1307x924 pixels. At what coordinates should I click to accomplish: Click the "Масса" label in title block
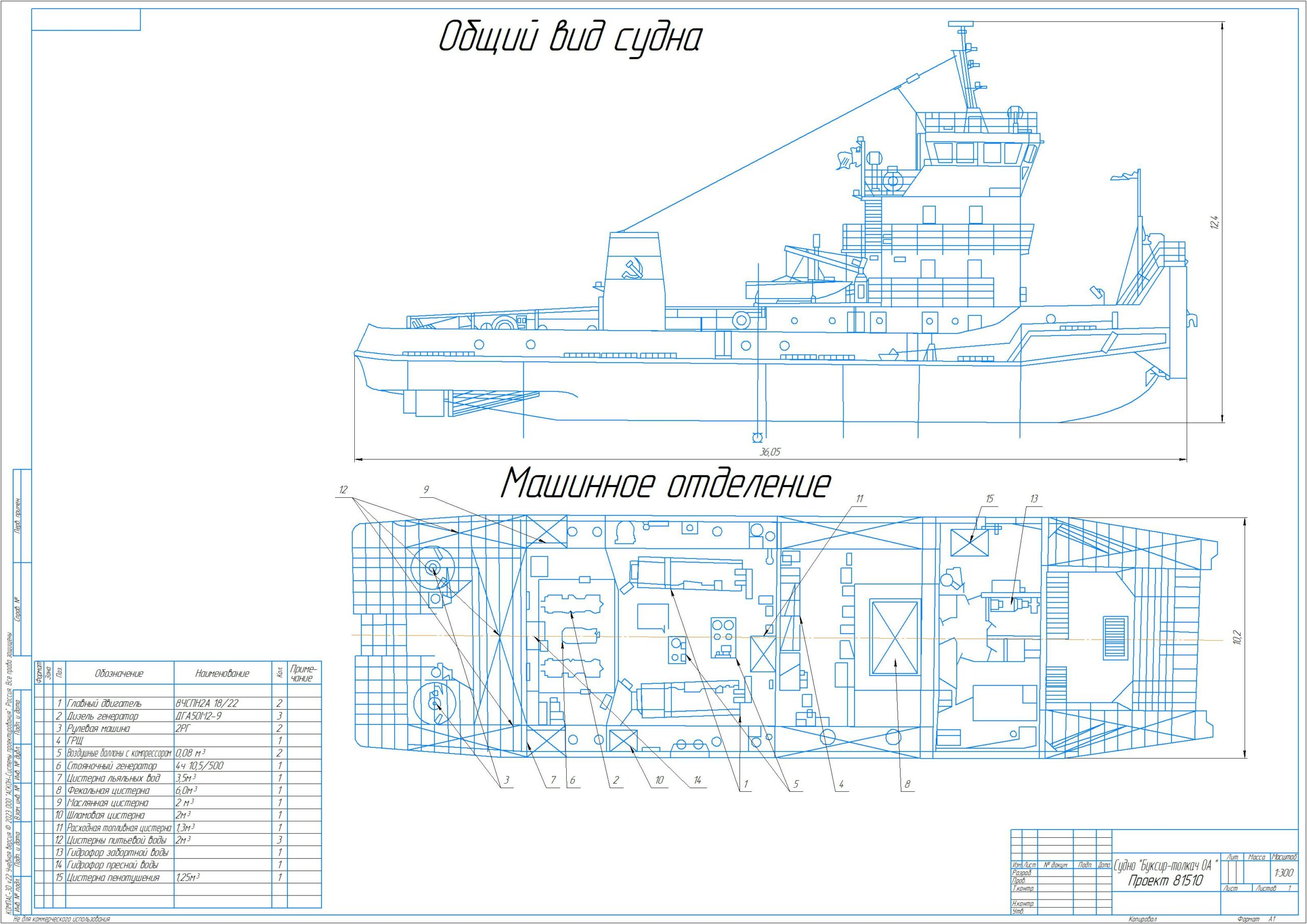click(x=1256, y=857)
